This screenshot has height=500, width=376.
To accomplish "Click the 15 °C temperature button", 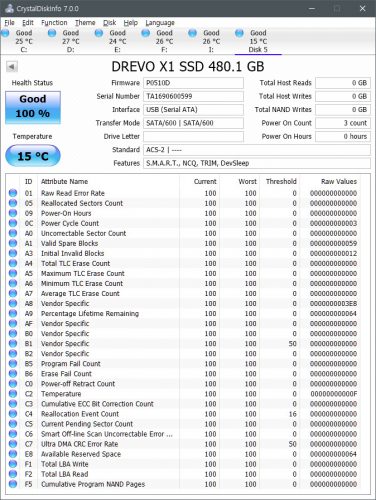I will click(33, 156).
